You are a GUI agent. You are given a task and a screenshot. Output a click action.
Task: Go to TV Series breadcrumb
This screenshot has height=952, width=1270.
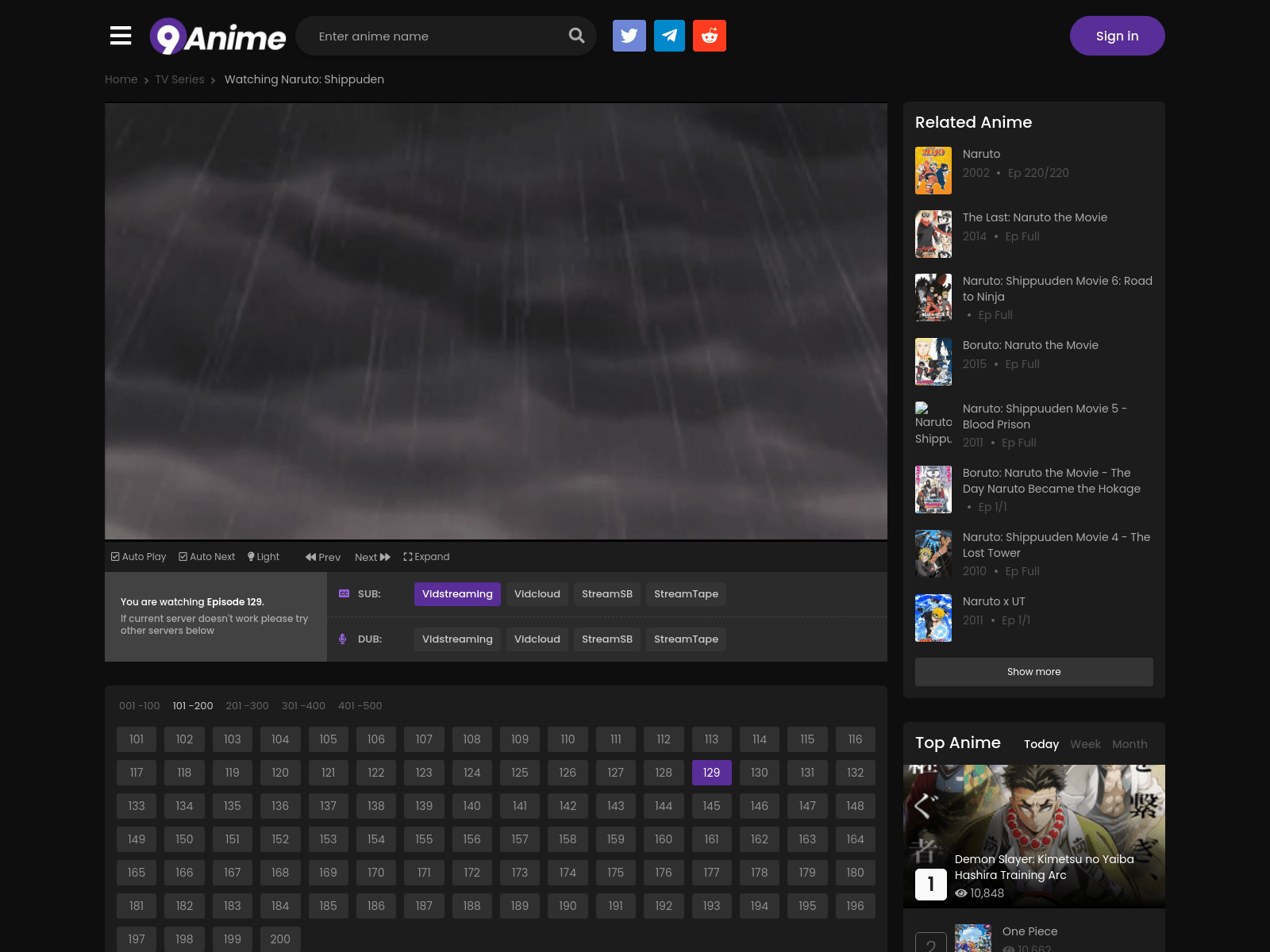pos(180,79)
